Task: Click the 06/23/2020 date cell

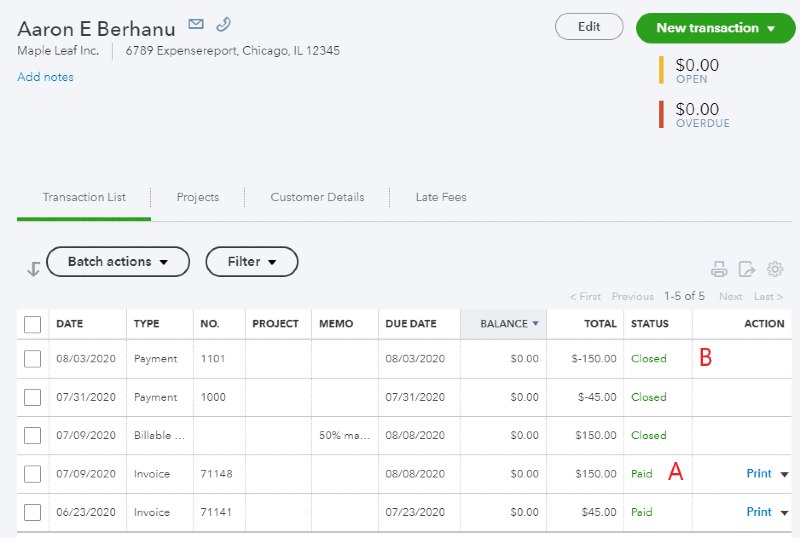Action: pos(86,512)
